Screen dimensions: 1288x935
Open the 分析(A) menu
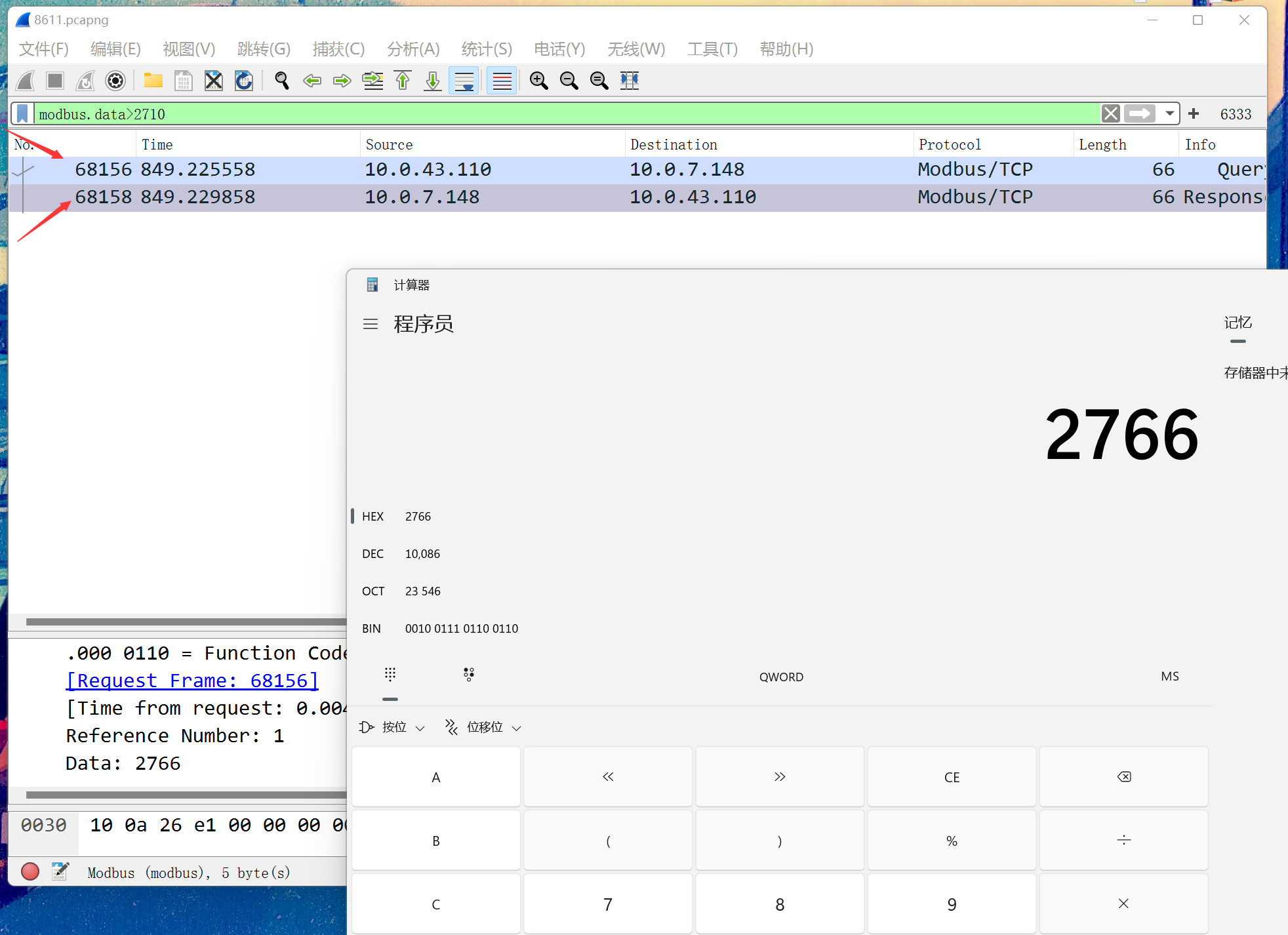(x=413, y=49)
